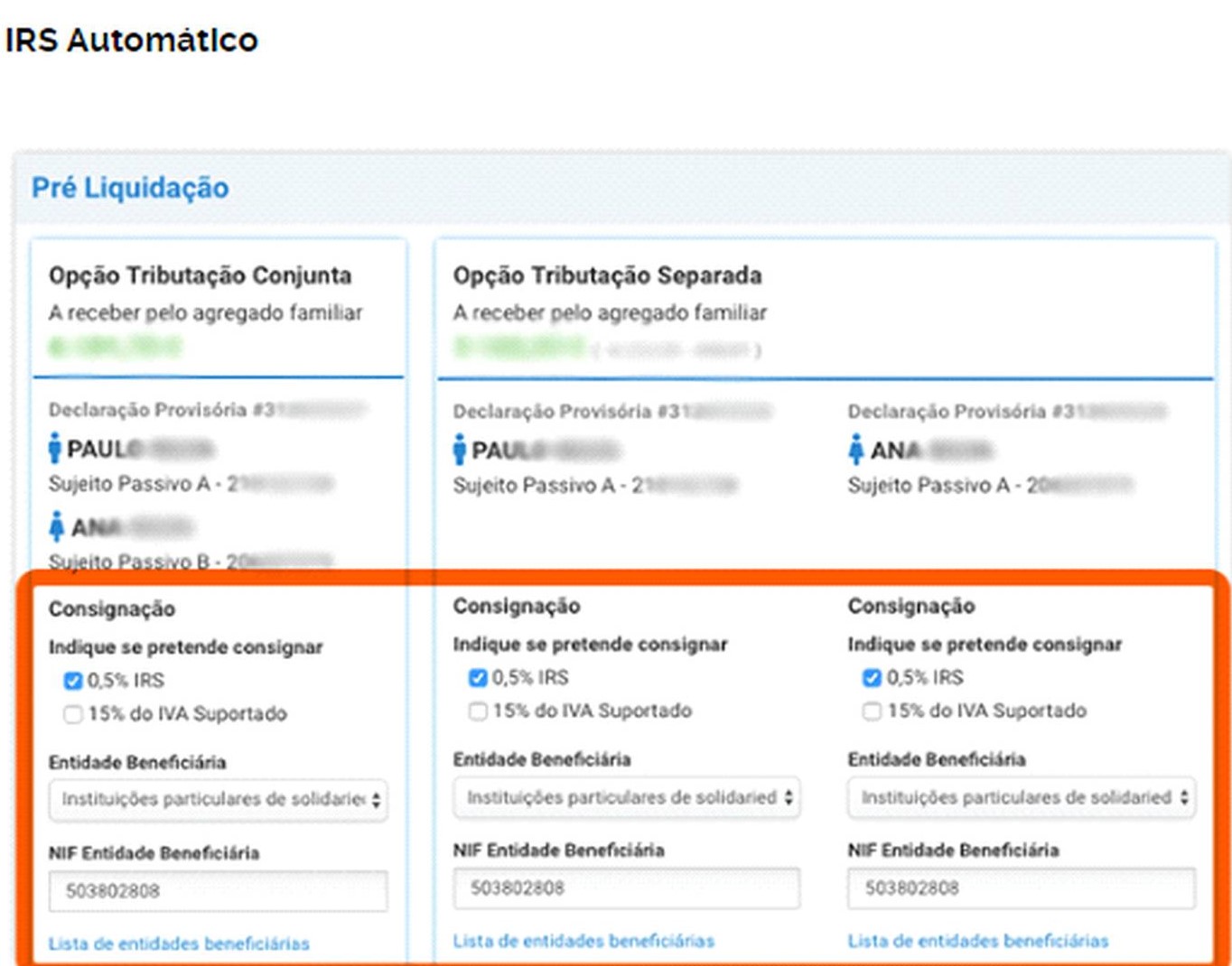Viewport: 1232px width, 966px height.
Task: Open Lista de entidades beneficiárias link in Conjunta panel
Action: point(179,943)
